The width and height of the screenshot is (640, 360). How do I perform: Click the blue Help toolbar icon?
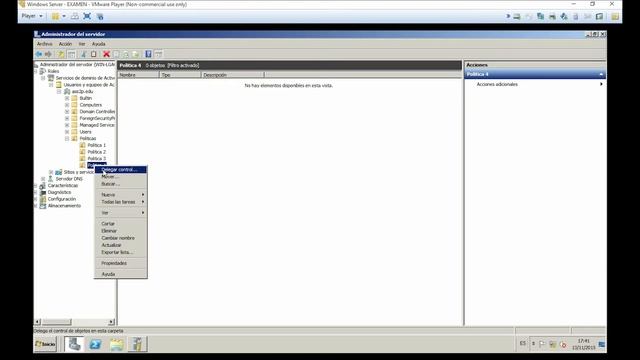tap(149, 54)
